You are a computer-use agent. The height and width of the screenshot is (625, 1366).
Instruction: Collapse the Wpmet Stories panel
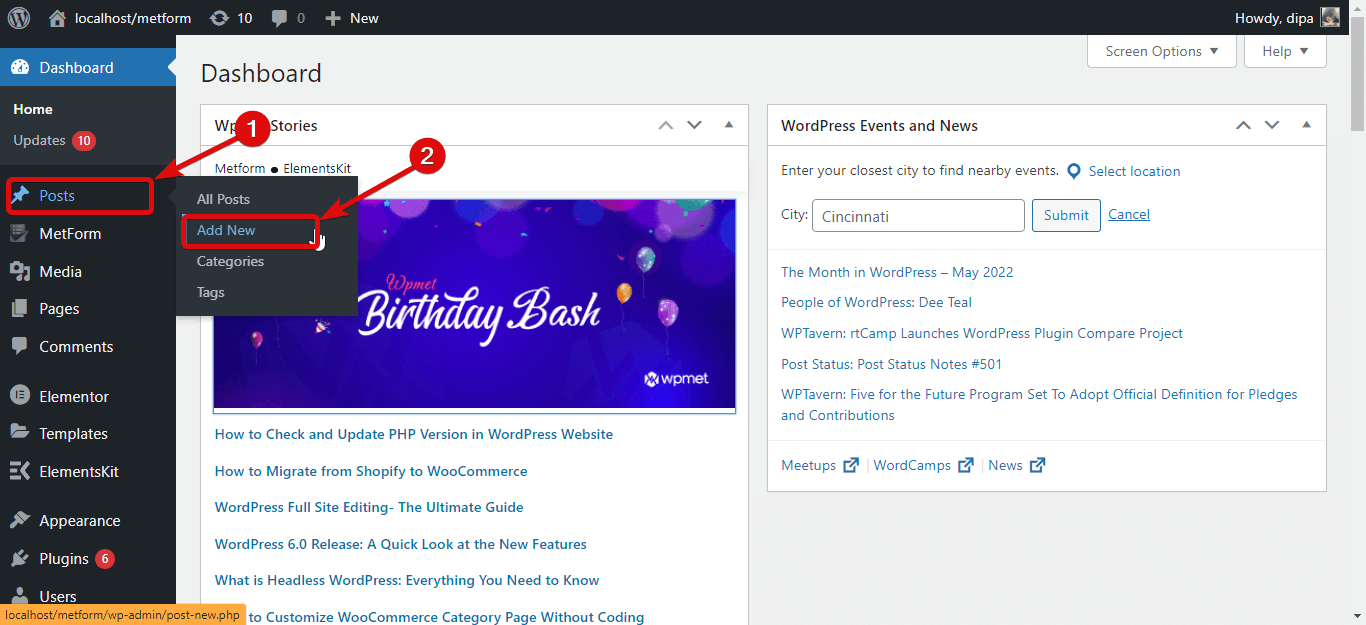coord(728,126)
